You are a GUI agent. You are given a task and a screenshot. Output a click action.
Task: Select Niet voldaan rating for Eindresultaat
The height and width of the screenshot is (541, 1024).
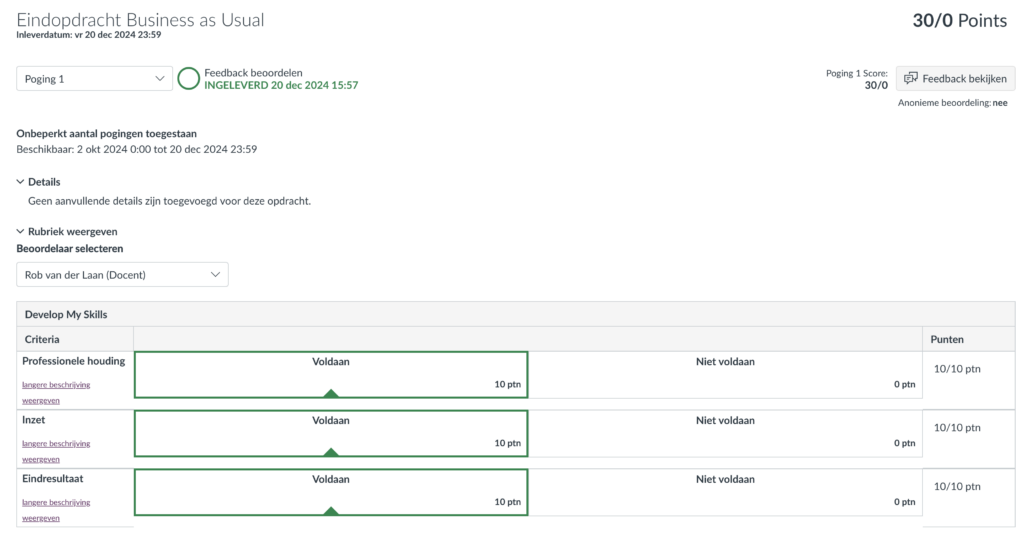(725, 492)
